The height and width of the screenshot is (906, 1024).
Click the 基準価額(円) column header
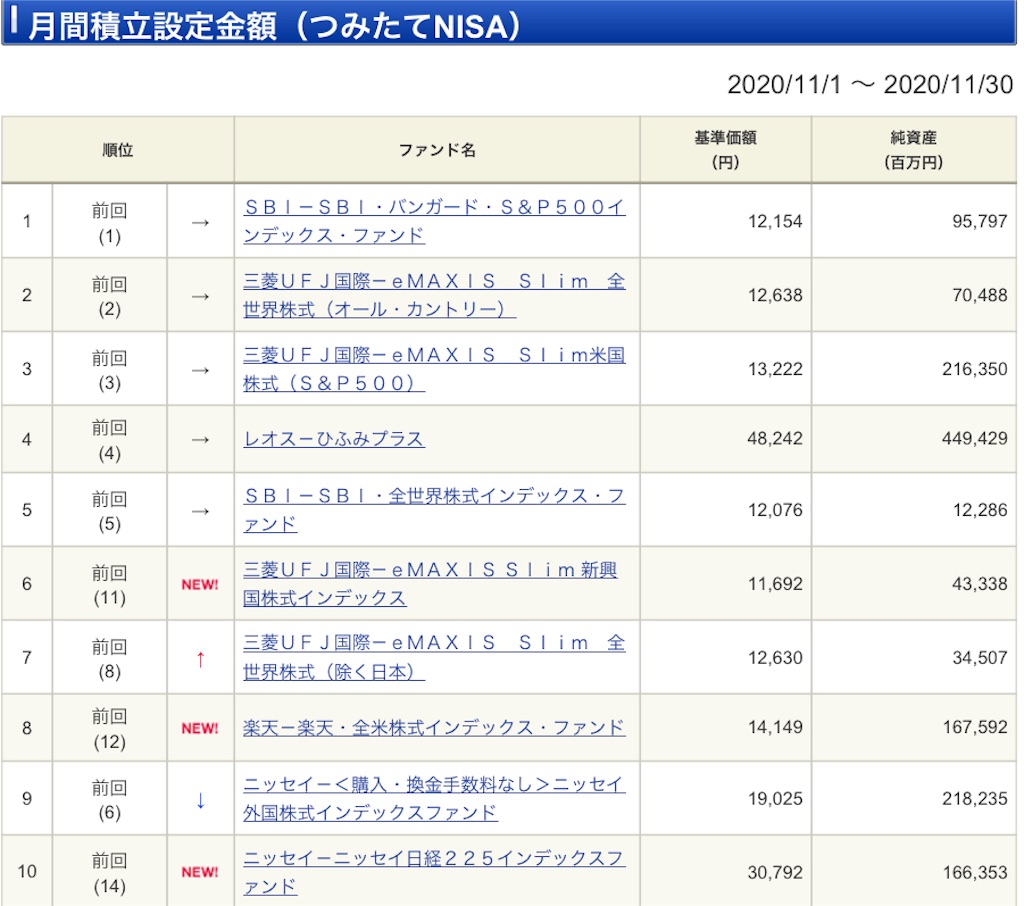tap(726, 150)
